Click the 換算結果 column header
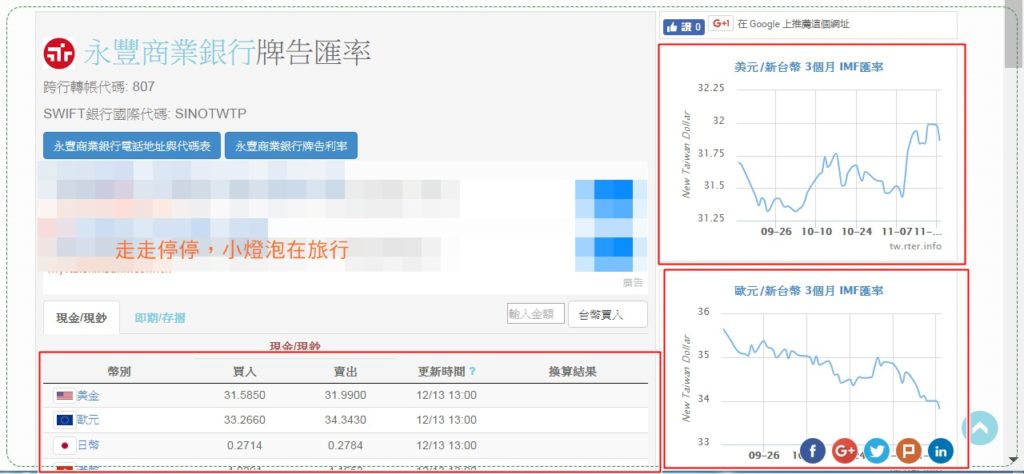Viewport: 1024px width, 474px height. tap(573, 372)
